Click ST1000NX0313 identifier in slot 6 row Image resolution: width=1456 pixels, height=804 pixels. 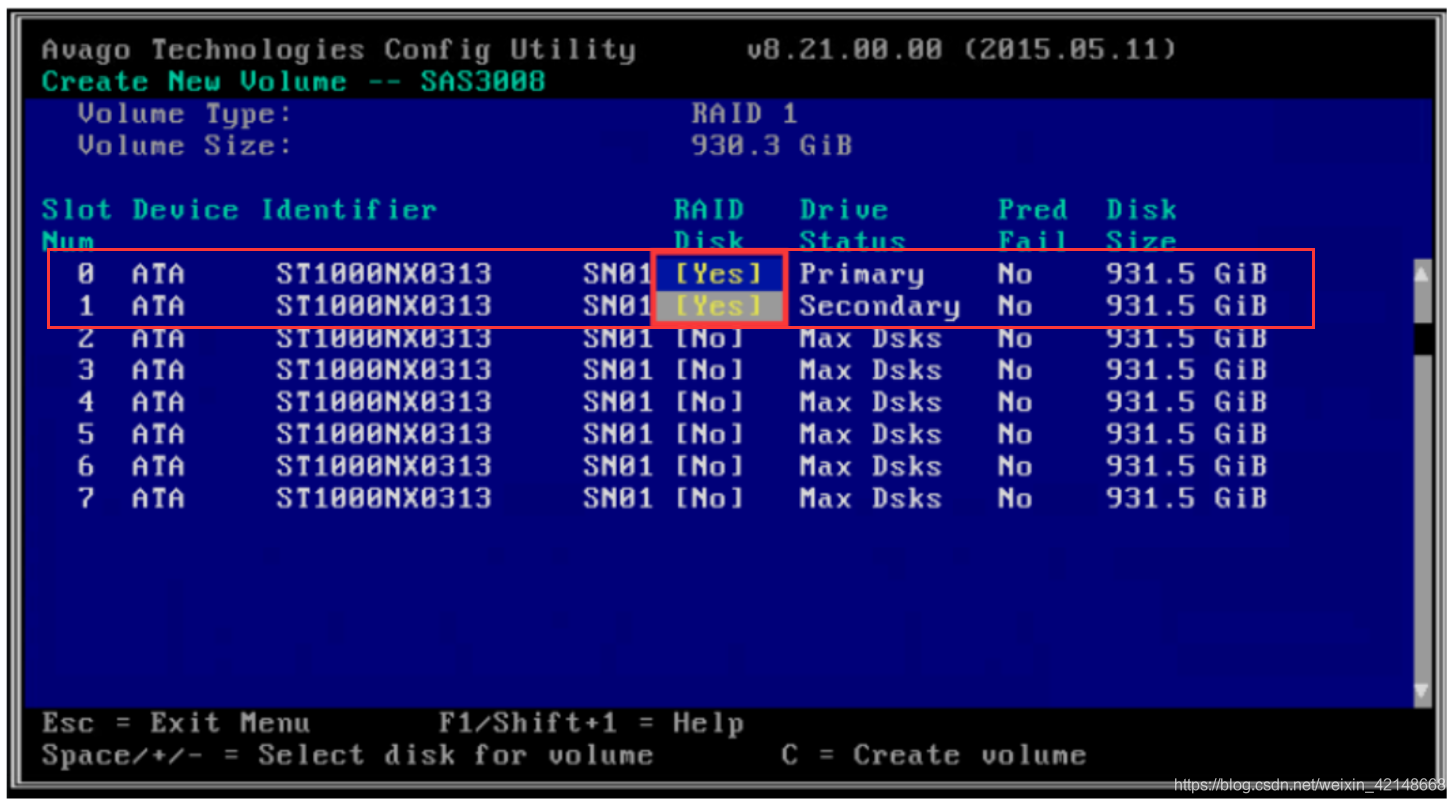point(384,466)
